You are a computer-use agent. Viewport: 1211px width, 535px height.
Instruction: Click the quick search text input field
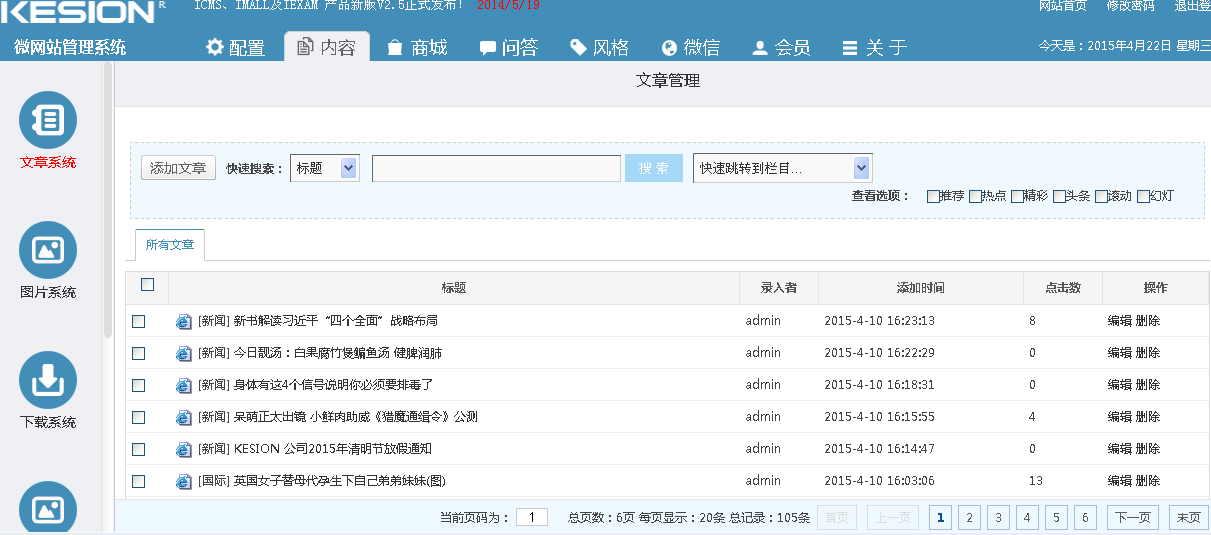point(496,168)
